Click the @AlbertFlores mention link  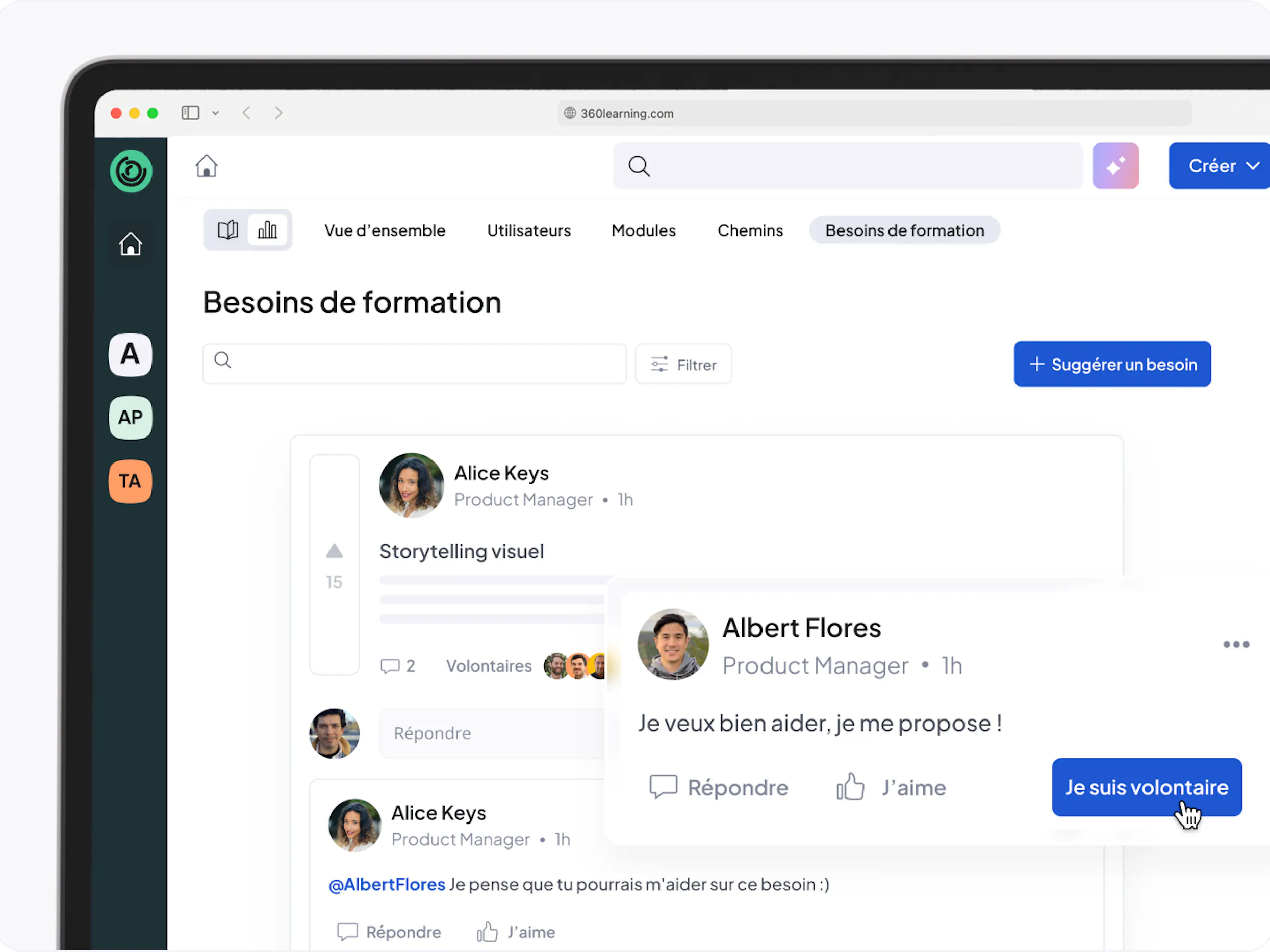(x=387, y=884)
